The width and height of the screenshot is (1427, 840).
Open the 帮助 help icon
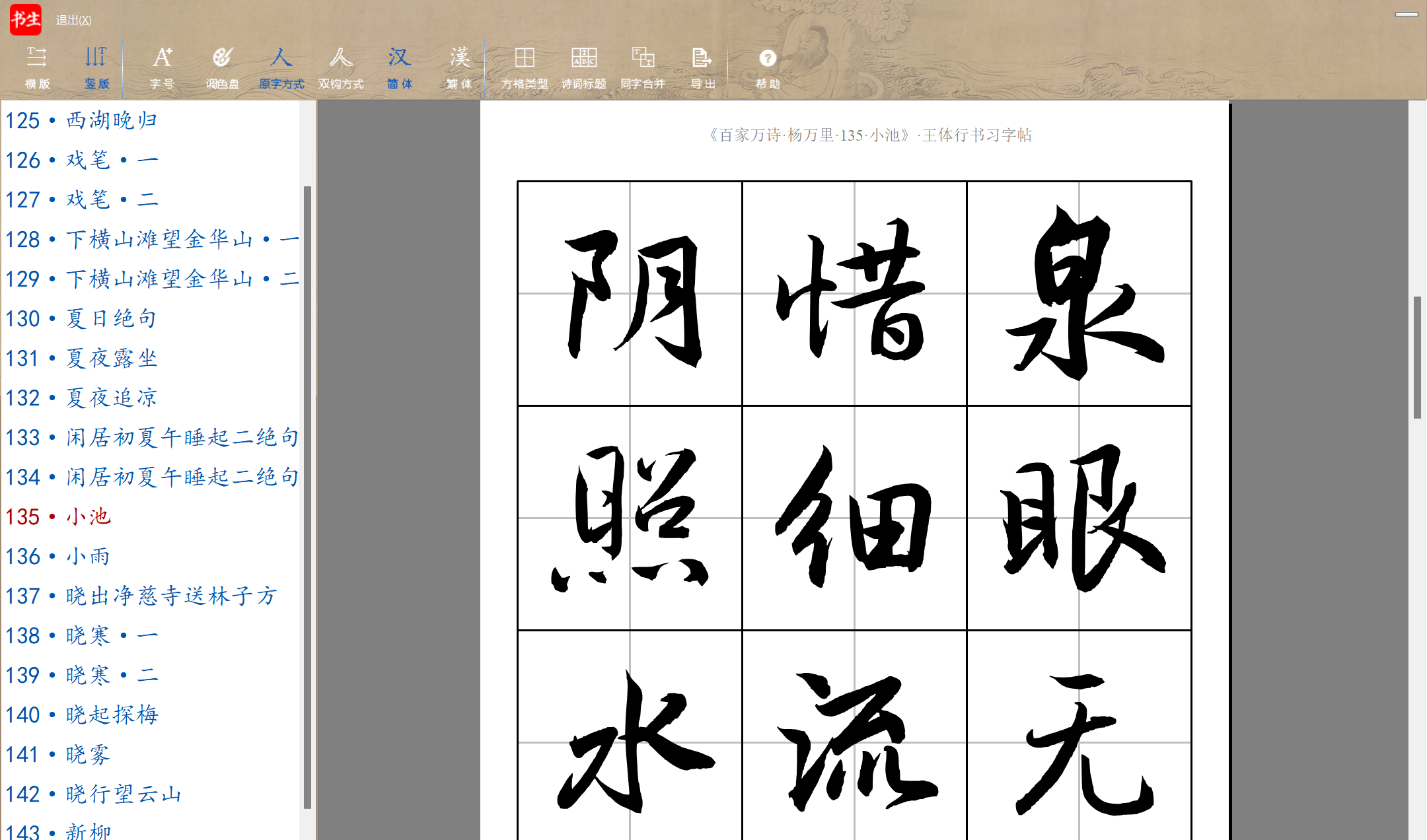coord(768,67)
